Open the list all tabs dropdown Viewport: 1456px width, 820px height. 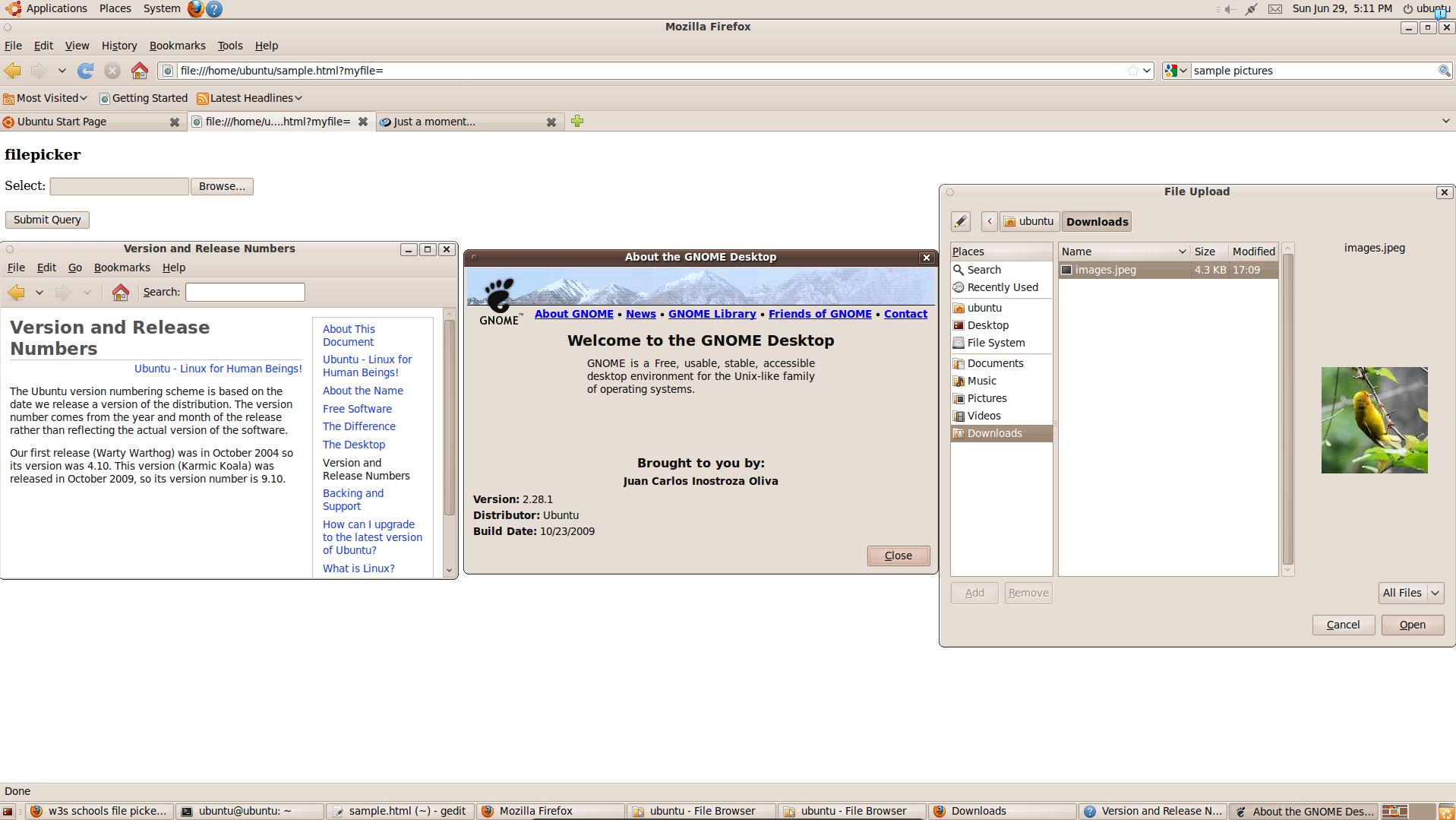point(1445,121)
